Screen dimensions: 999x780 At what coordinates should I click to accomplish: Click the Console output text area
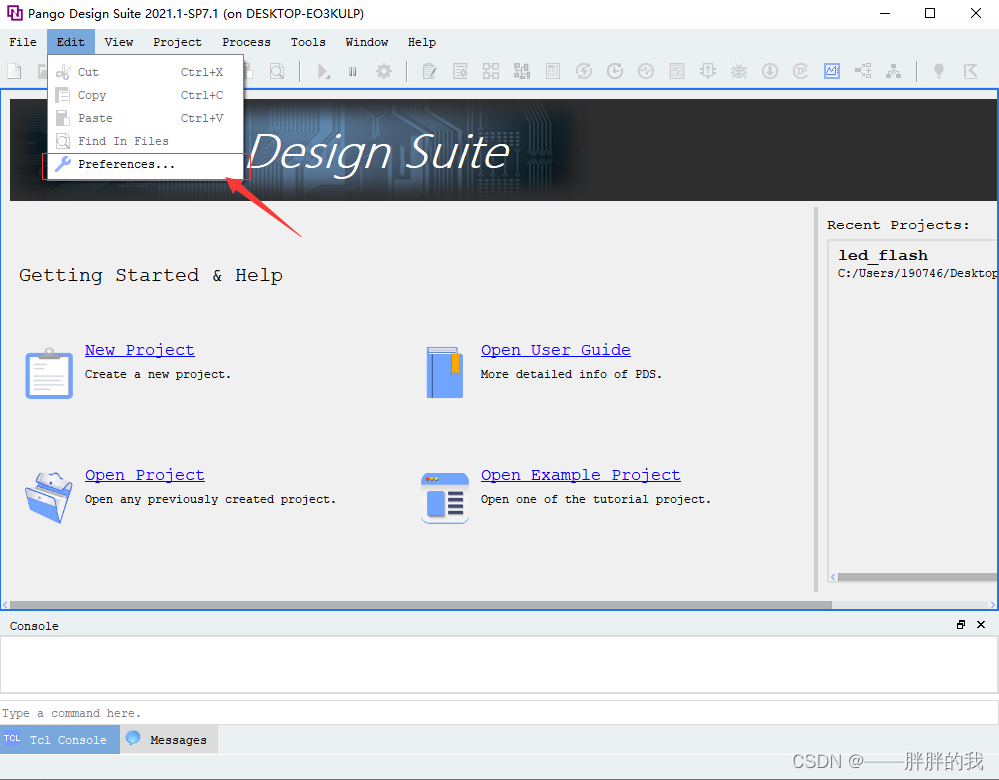tap(499, 664)
